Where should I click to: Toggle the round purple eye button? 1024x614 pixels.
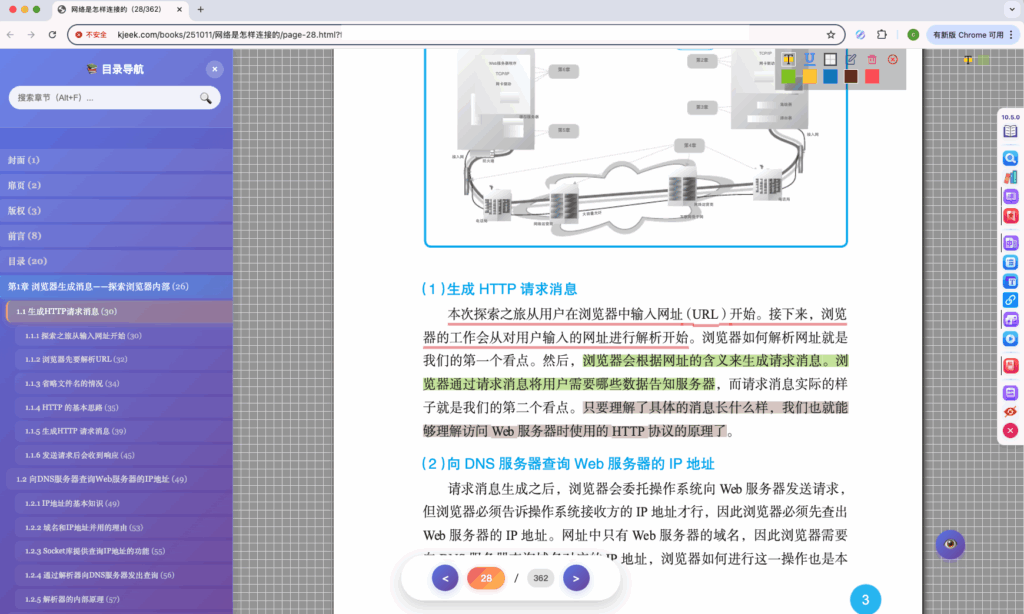coord(950,544)
